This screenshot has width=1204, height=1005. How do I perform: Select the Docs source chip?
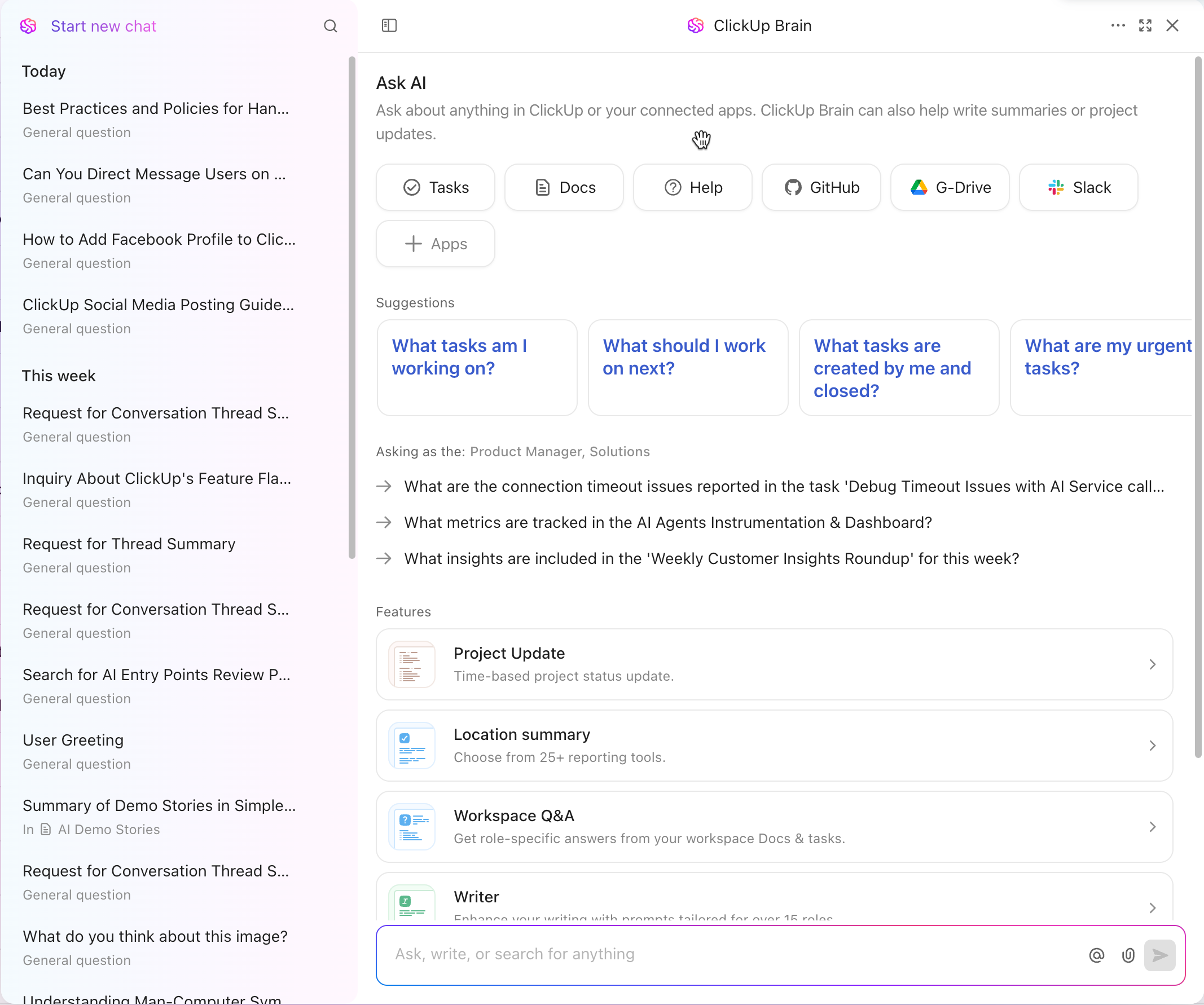tap(564, 187)
